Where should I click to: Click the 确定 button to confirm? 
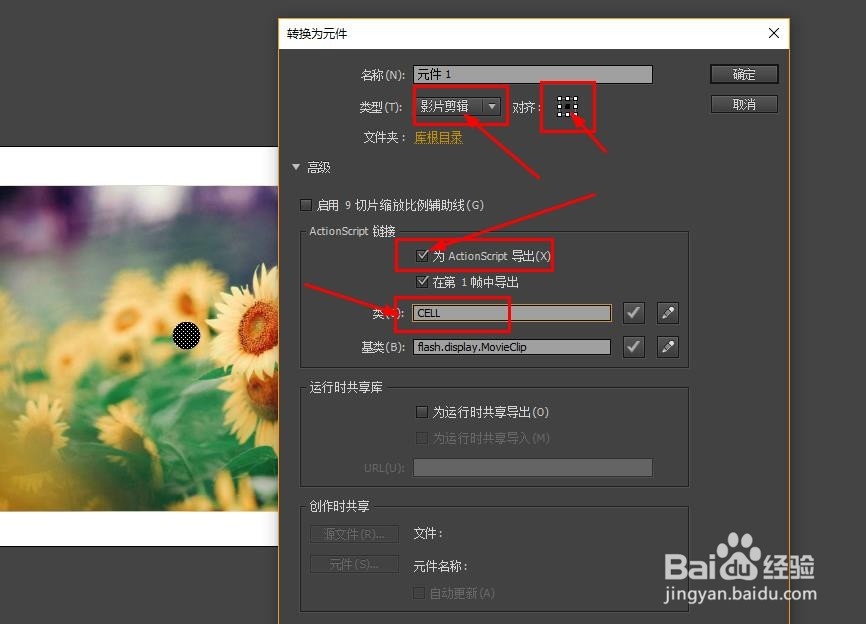coord(744,73)
